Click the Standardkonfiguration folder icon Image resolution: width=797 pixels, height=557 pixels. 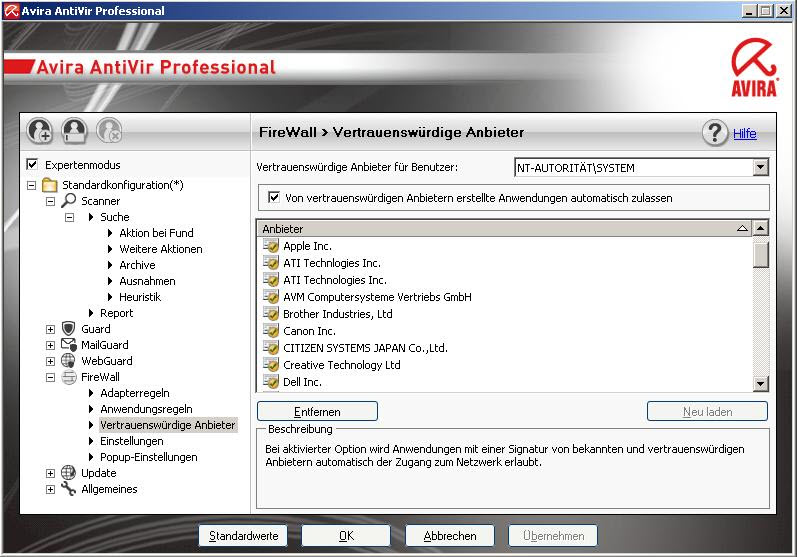tap(49, 184)
